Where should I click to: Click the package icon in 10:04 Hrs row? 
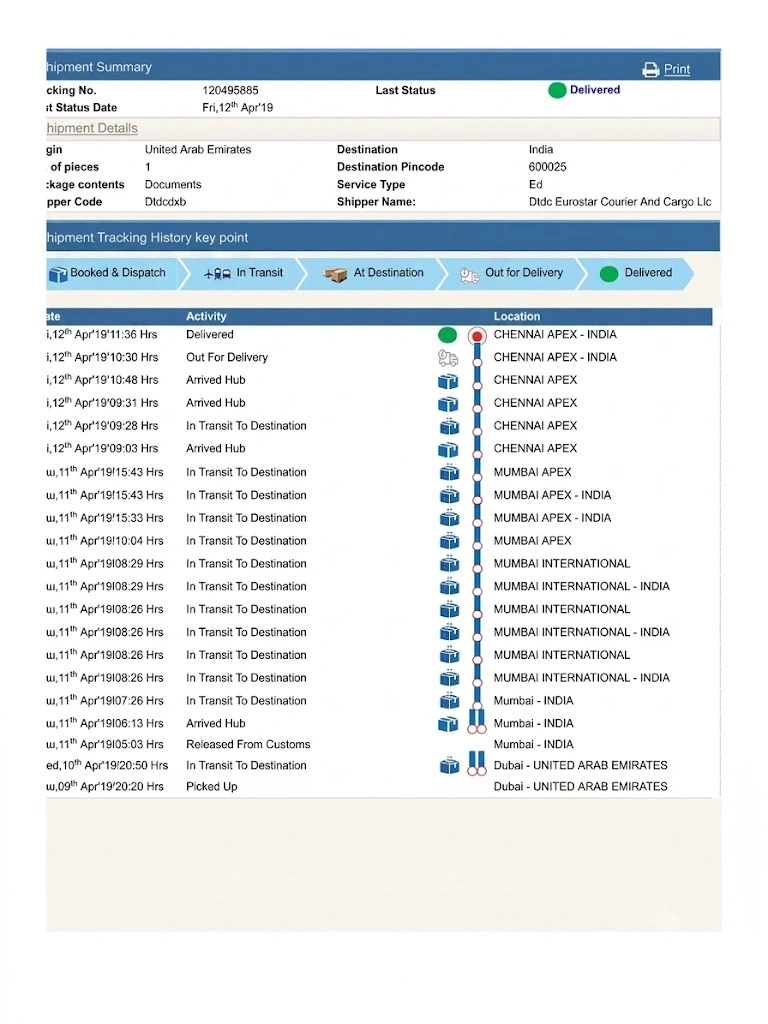coord(449,541)
